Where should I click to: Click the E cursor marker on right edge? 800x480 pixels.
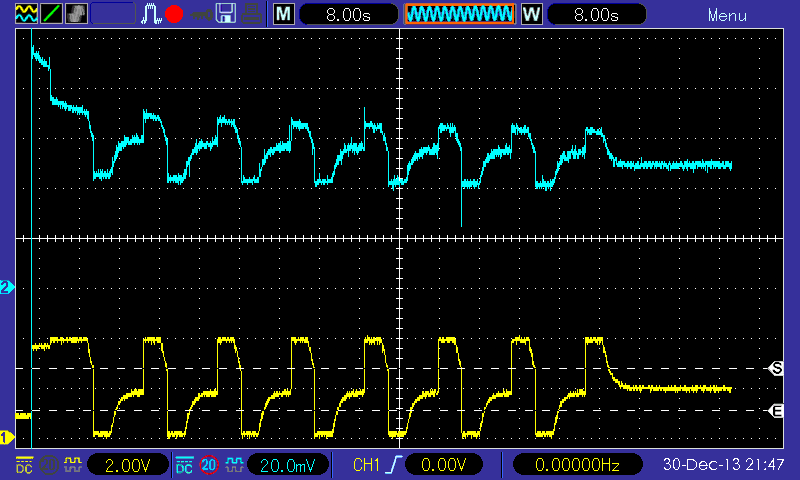pyautogui.click(x=776, y=411)
